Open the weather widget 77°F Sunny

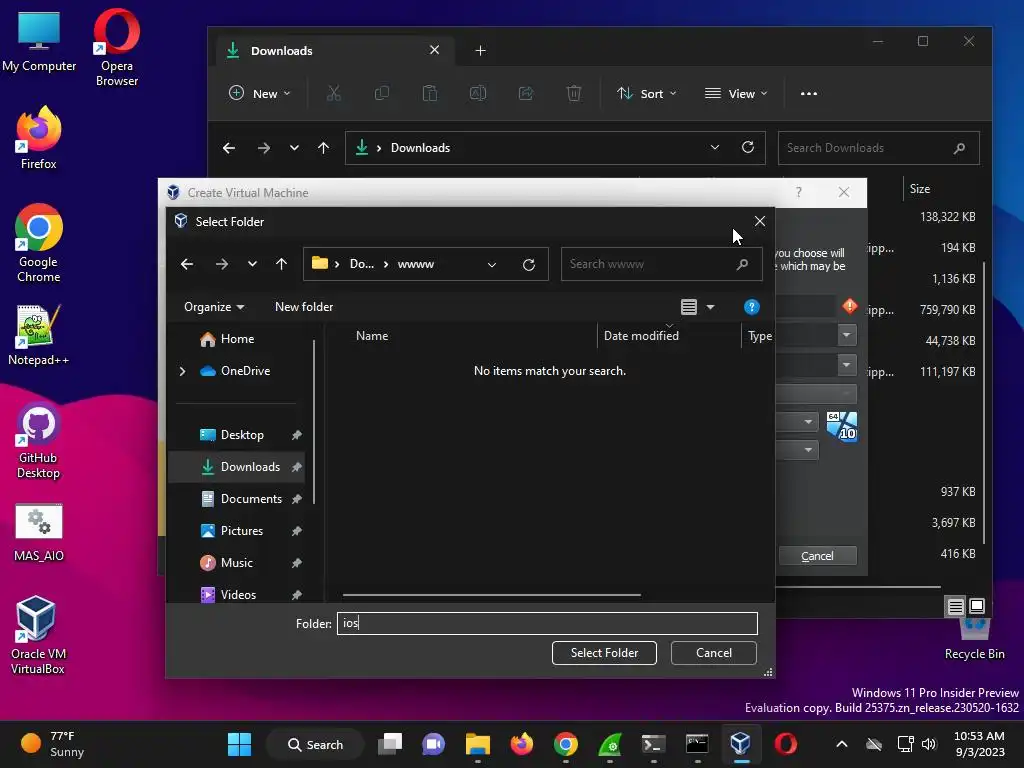(52, 744)
